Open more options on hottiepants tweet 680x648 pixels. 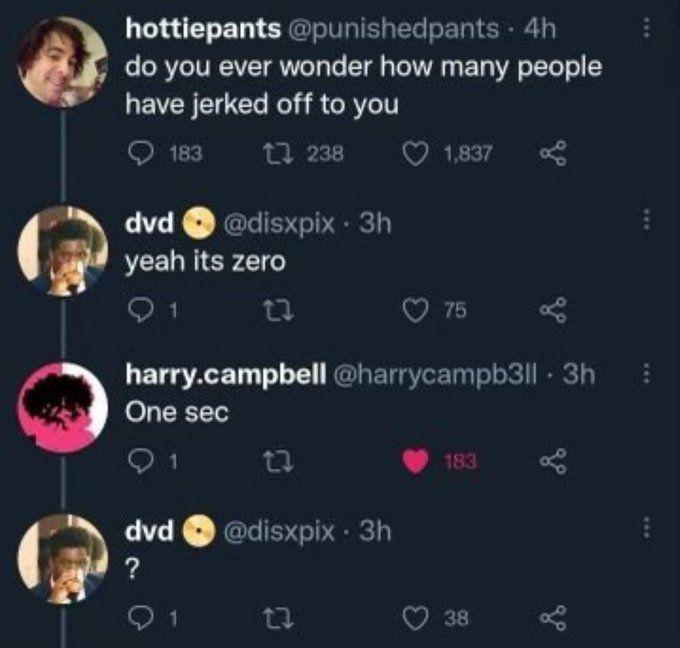tap(648, 29)
